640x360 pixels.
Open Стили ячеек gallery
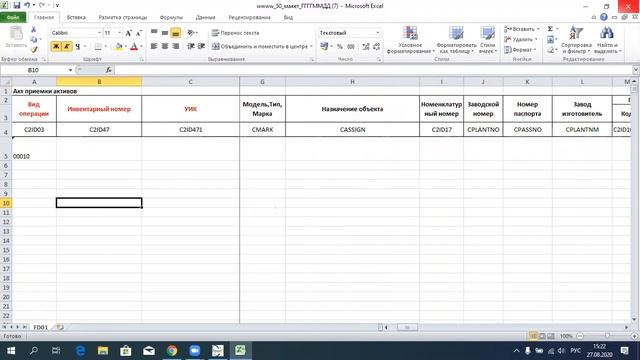click(x=487, y=40)
